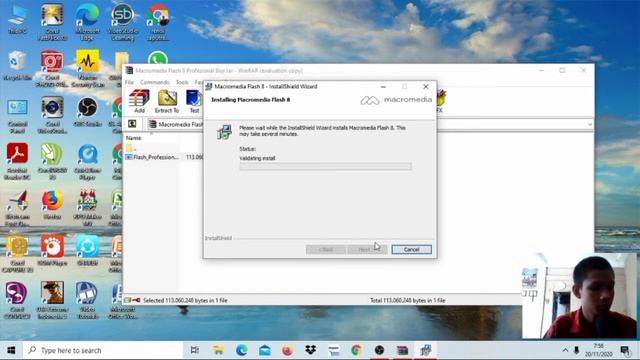Open the WinRAR address path dropdown arrow
Image resolution: width=640 pixels, height=360 pixels.
[590, 124]
